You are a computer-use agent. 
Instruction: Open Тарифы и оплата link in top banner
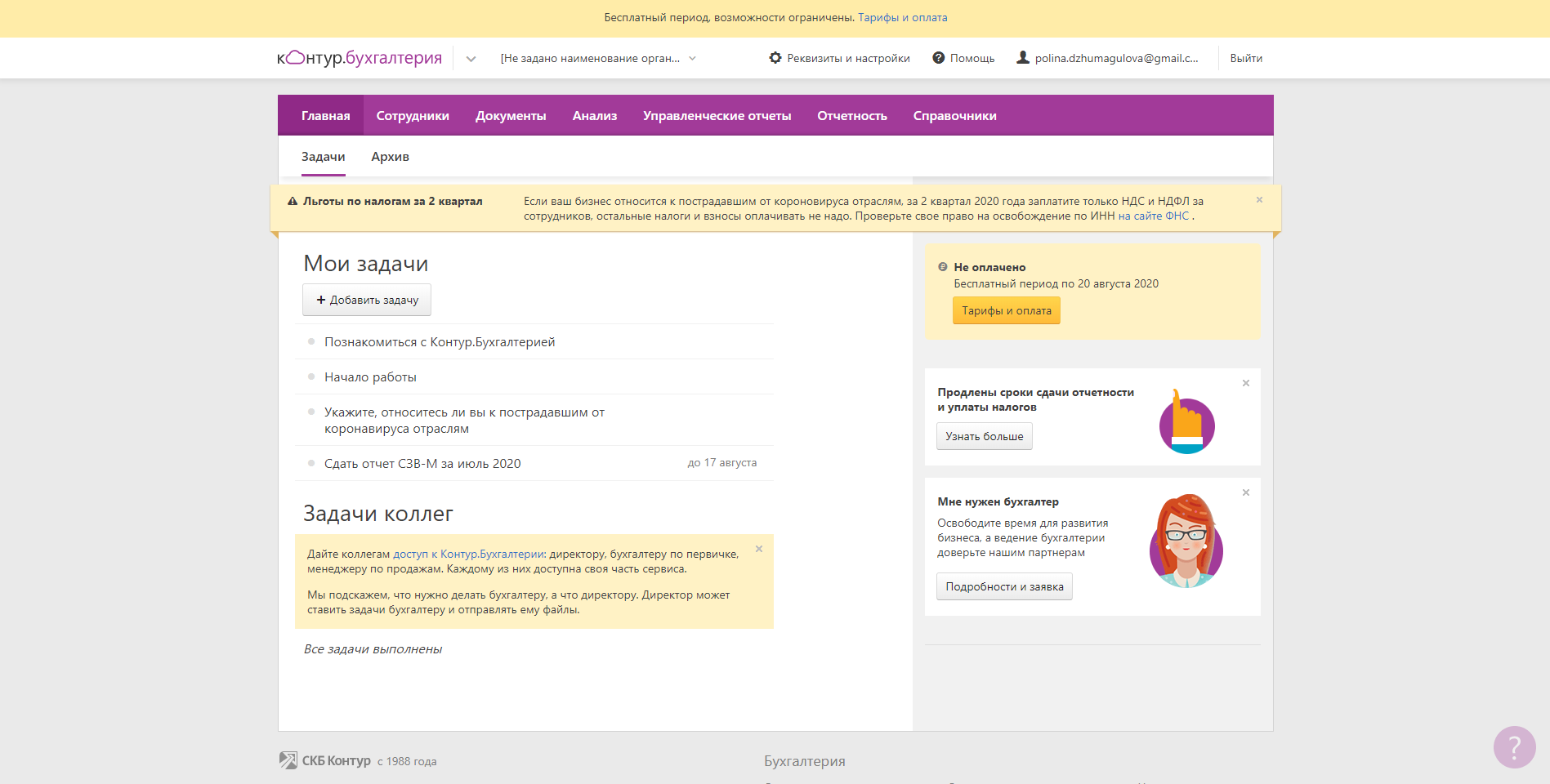(x=903, y=18)
